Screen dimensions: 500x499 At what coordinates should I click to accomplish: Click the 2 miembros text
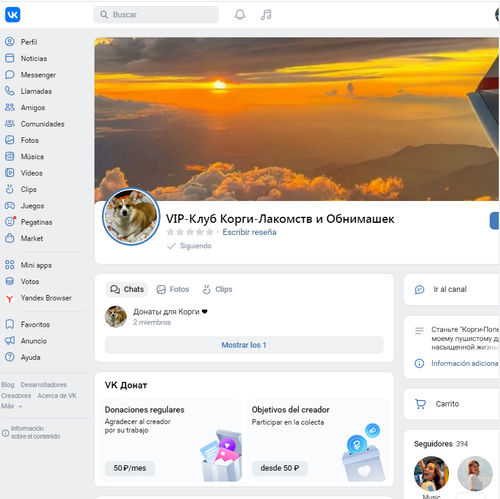click(x=152, y=322)
